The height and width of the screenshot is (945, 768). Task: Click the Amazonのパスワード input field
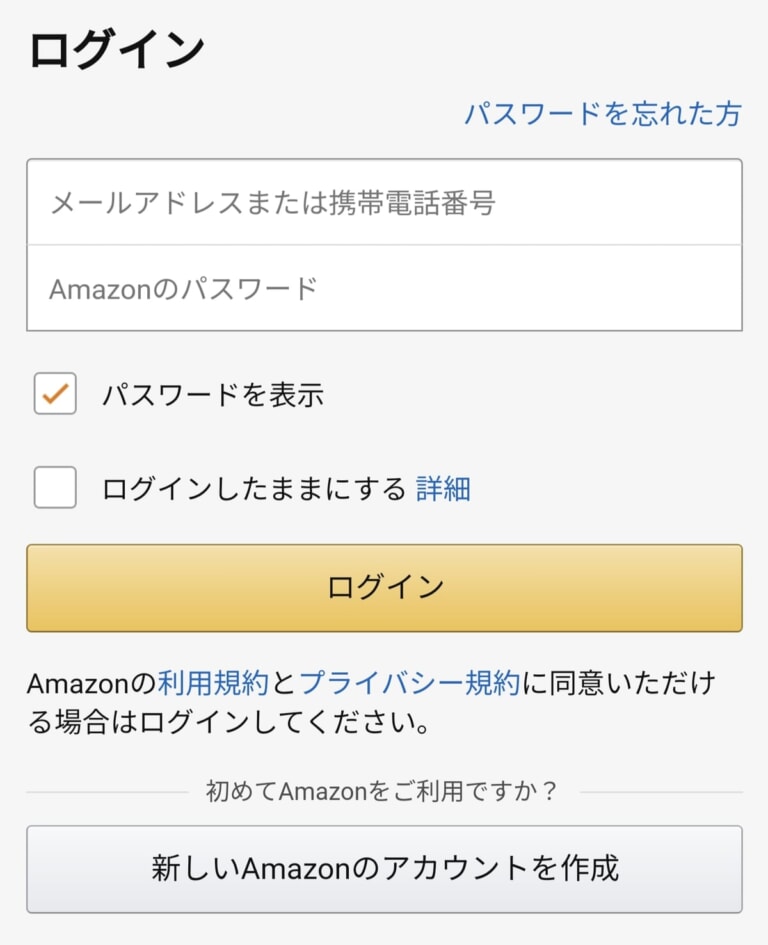(384, 287)
